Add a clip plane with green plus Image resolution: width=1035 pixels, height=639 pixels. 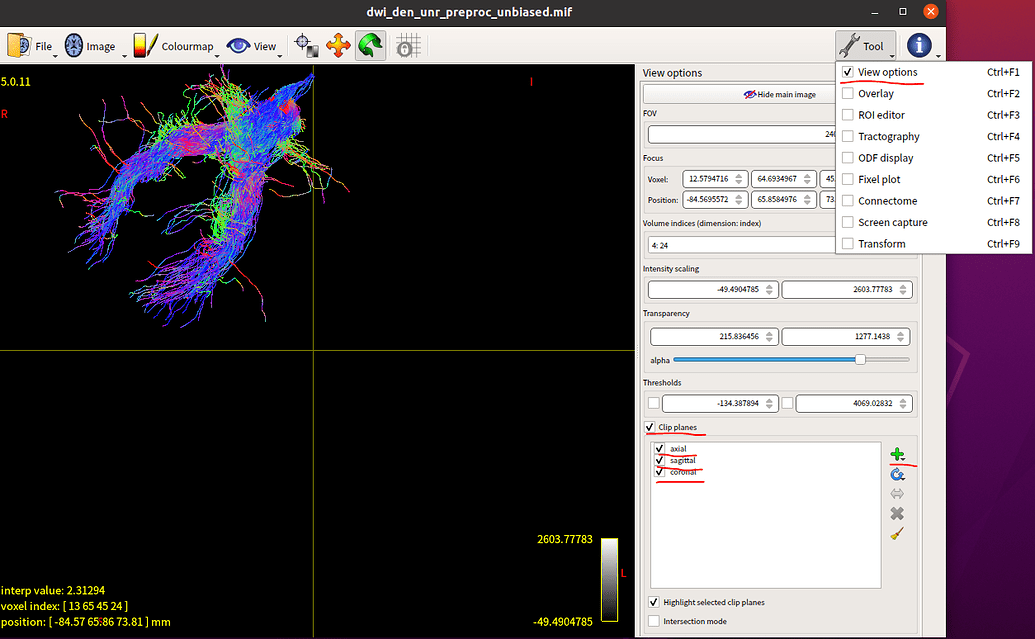pyautogui.click(x=897, y=455)
